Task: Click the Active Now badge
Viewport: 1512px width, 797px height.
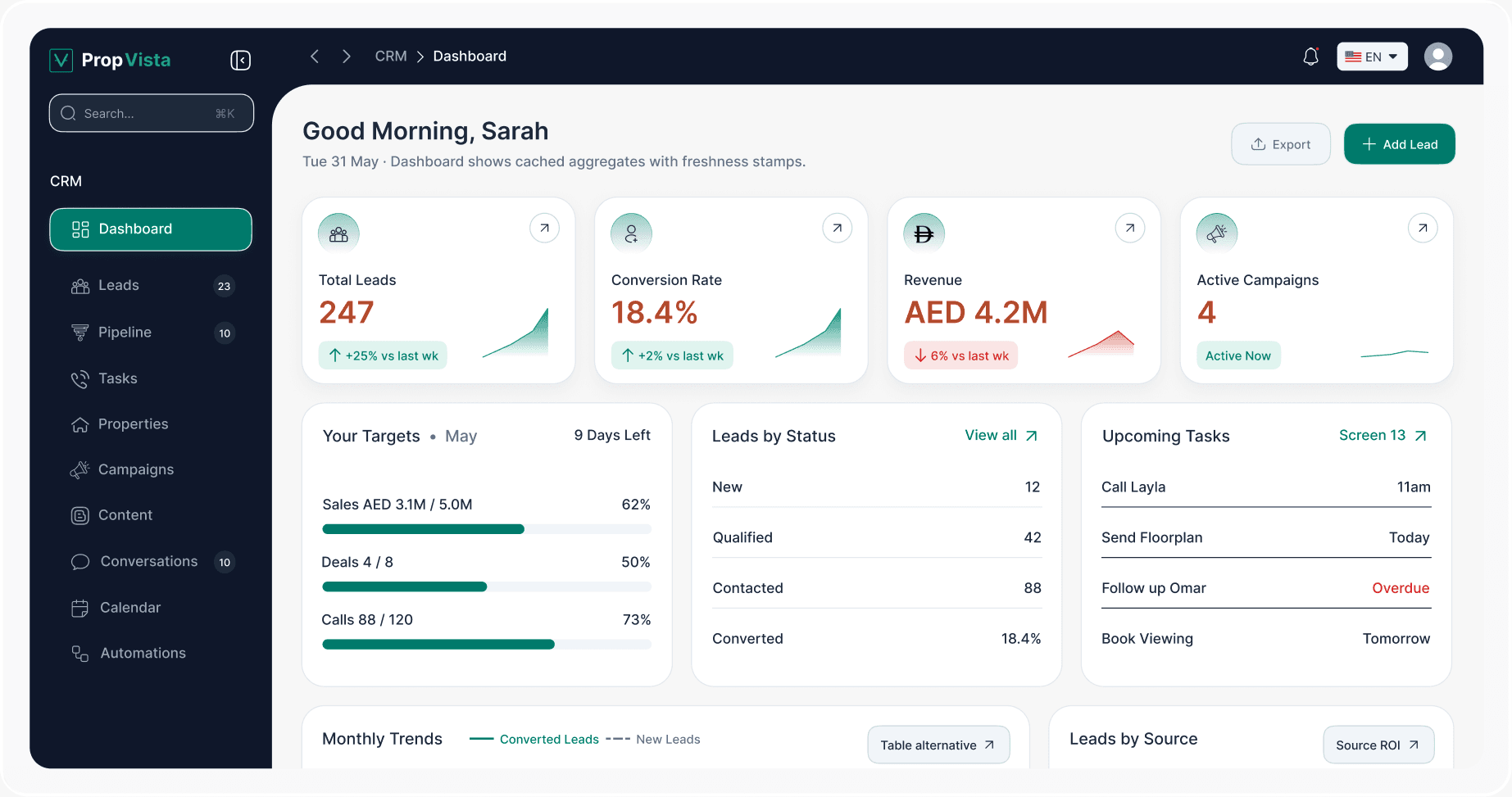Action: point(1238,355)
